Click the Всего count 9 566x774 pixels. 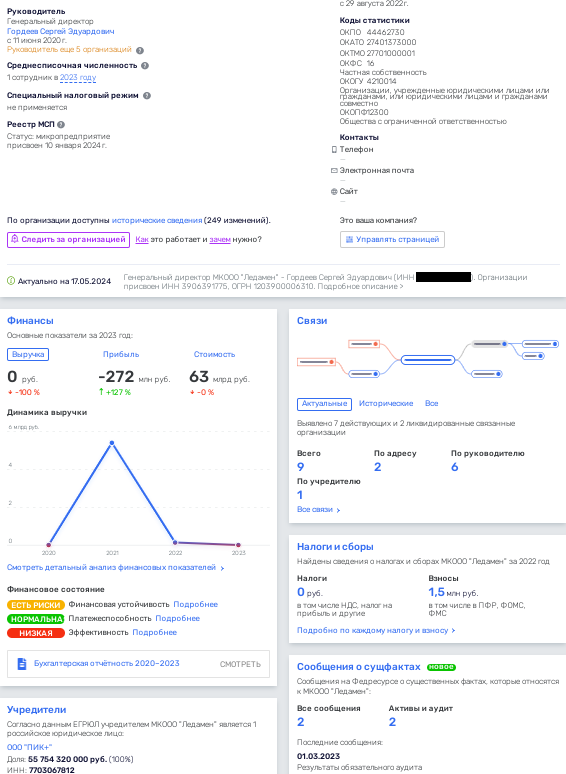[x=301, y=467]
